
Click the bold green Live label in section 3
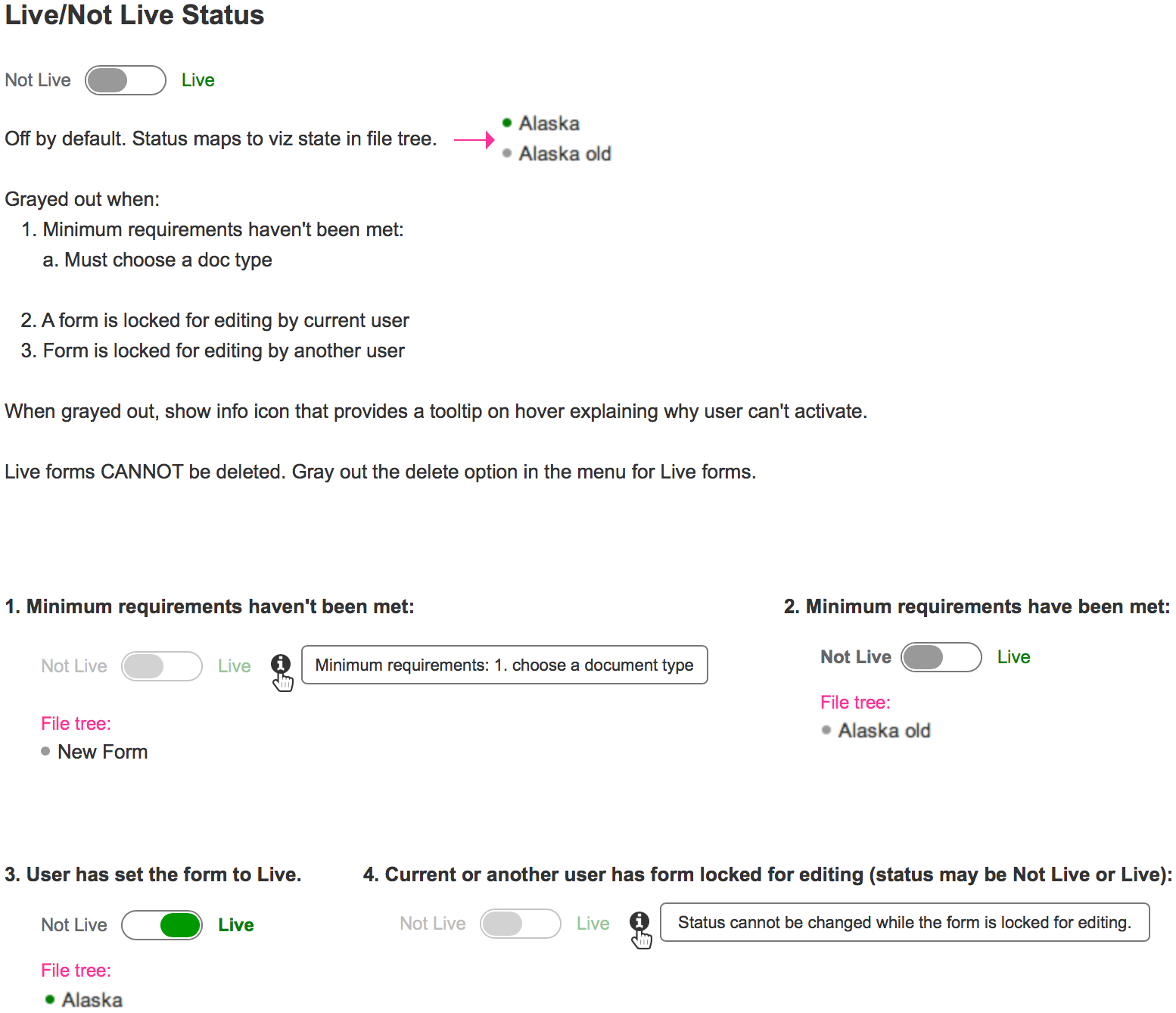click(x=236, y=925)
